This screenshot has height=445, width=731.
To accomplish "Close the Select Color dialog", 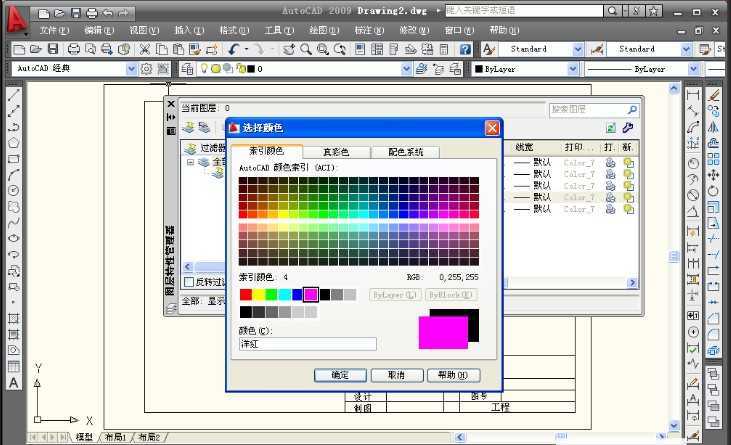I will click(x=492, y=128).
